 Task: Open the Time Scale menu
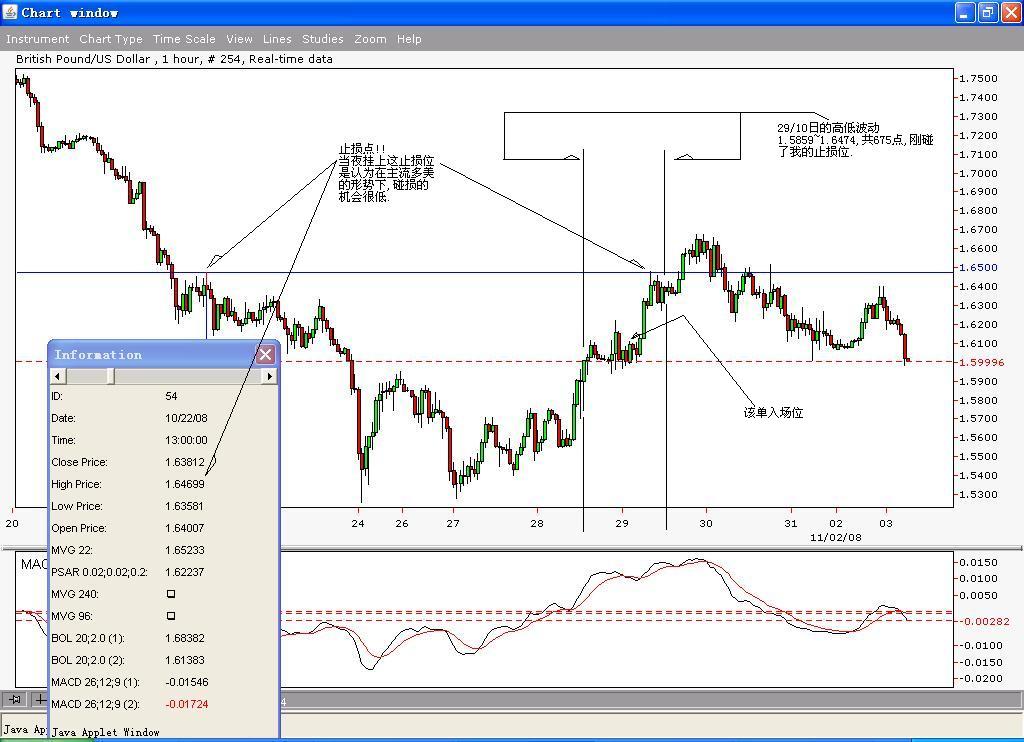(184, 39)
